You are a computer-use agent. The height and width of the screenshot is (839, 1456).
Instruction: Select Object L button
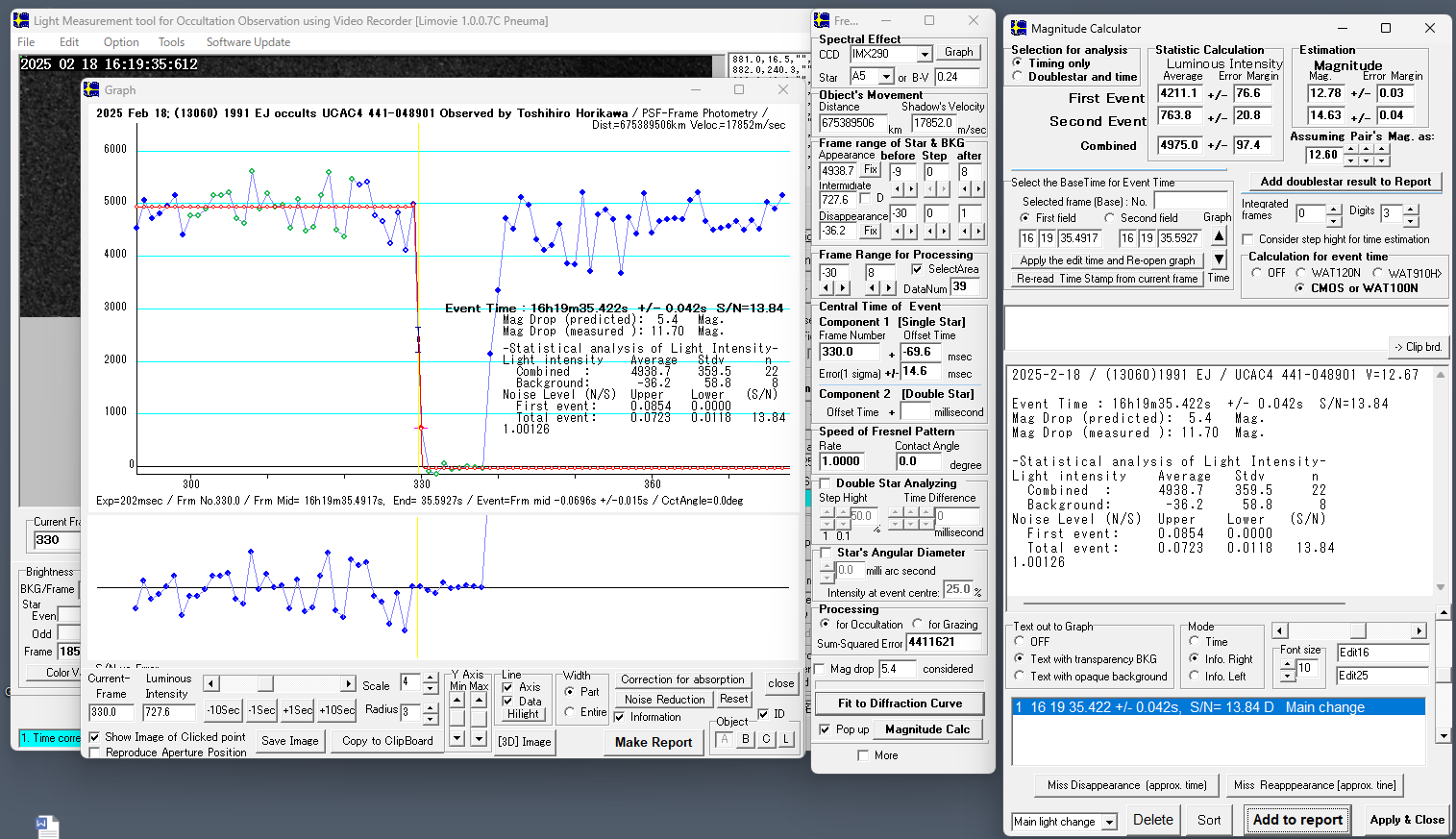[786, 739]
